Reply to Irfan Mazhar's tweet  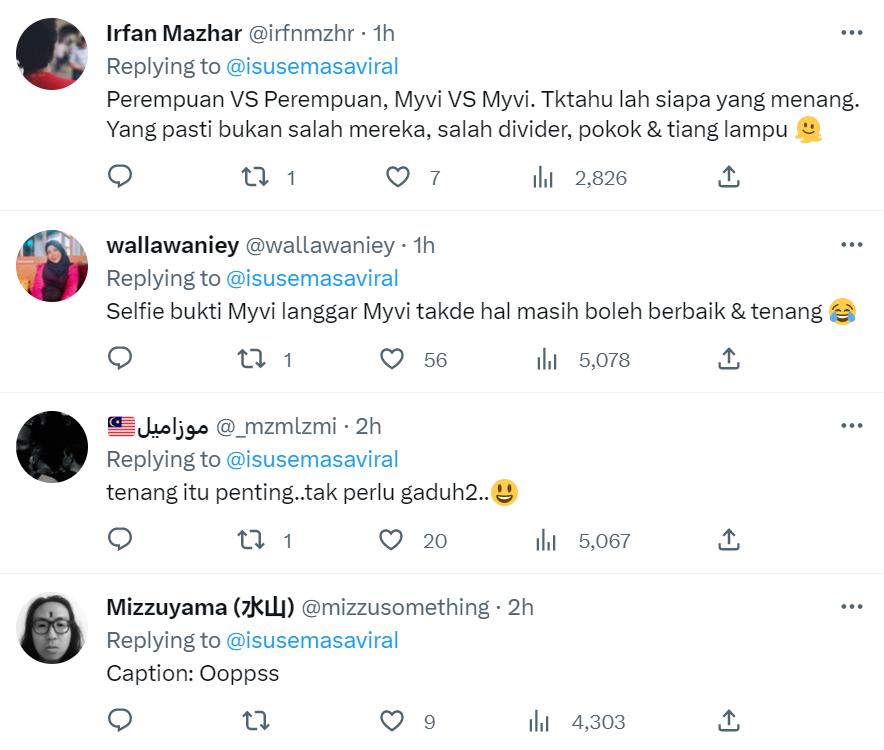120,178
